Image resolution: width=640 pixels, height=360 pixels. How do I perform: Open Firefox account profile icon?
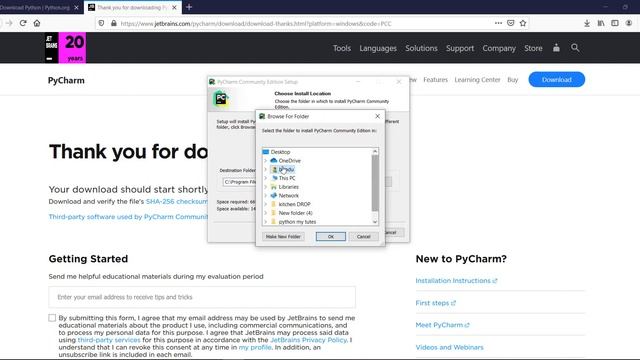[629, 23]
